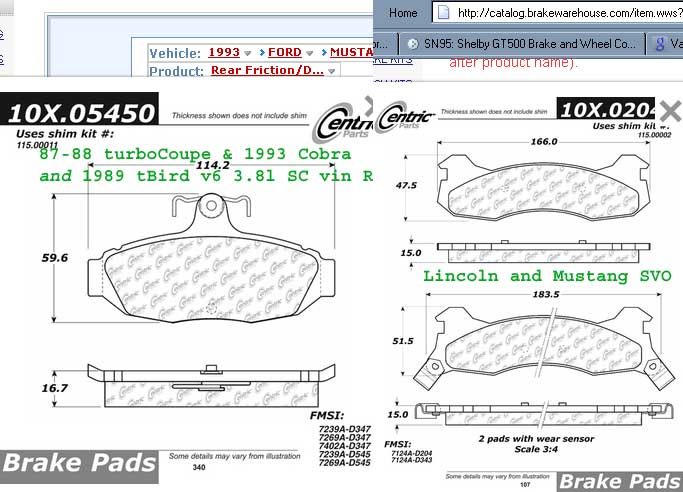The height and width of the screenshot is (492, 683).
Task: Click FMSI code 7124A-D204
Action: (412, 453)
